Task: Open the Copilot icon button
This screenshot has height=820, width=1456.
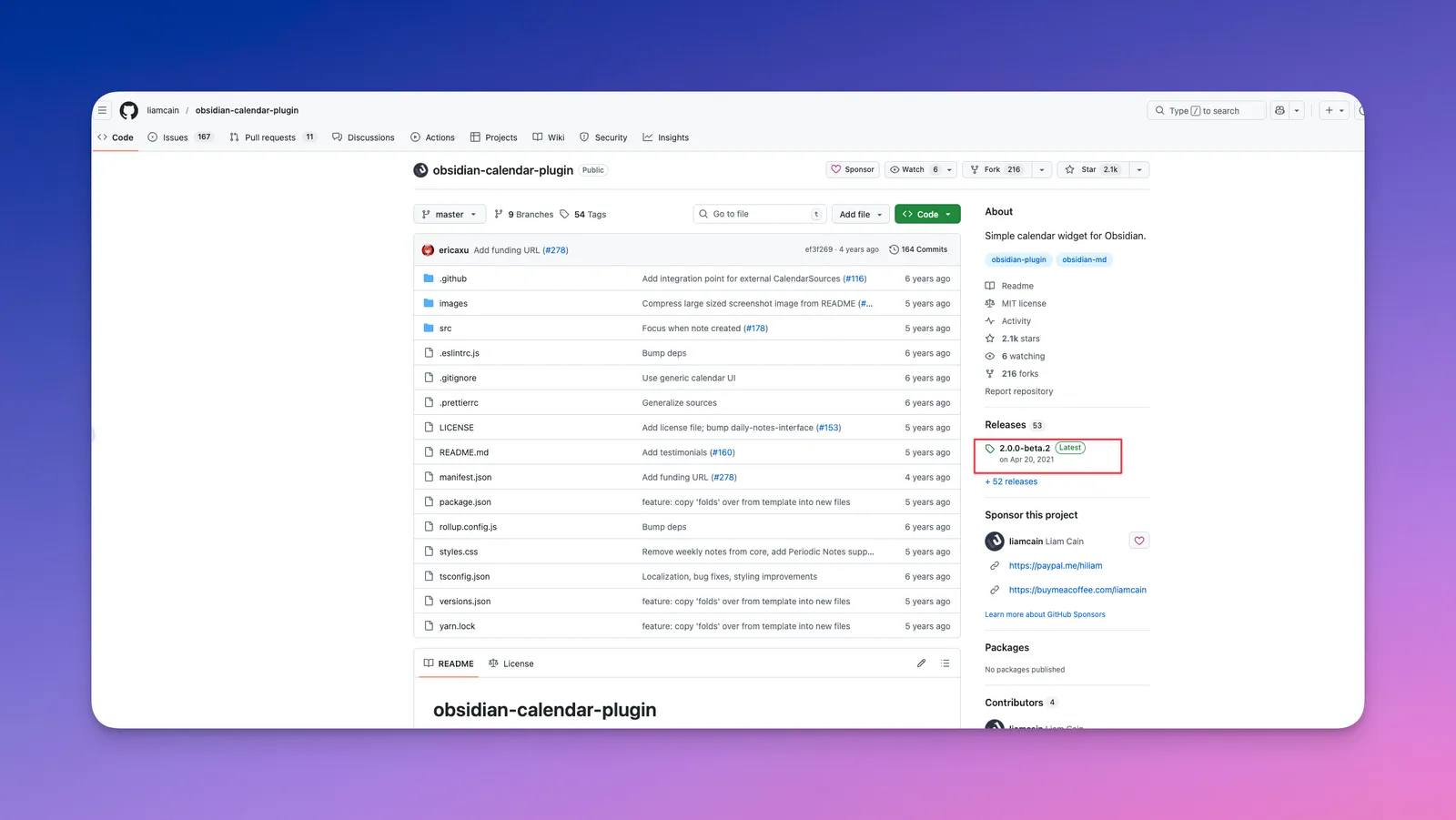Action: click(1280, 111)
